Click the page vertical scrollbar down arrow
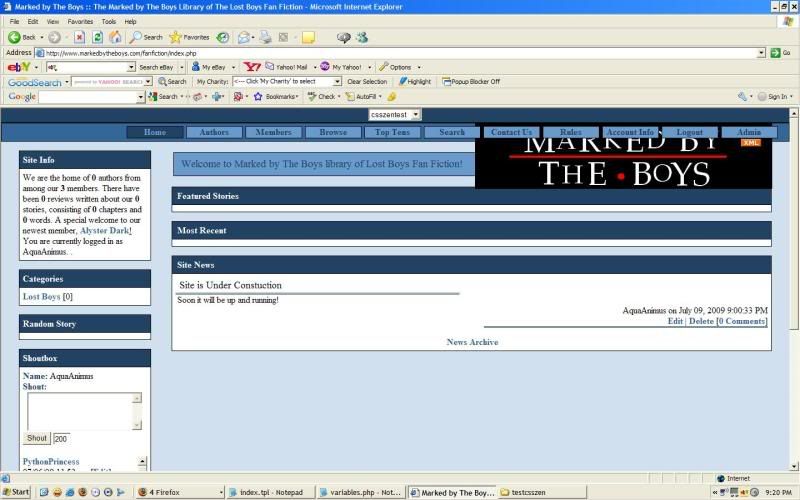Screen dimensions: 800x500 click(794, 466)
